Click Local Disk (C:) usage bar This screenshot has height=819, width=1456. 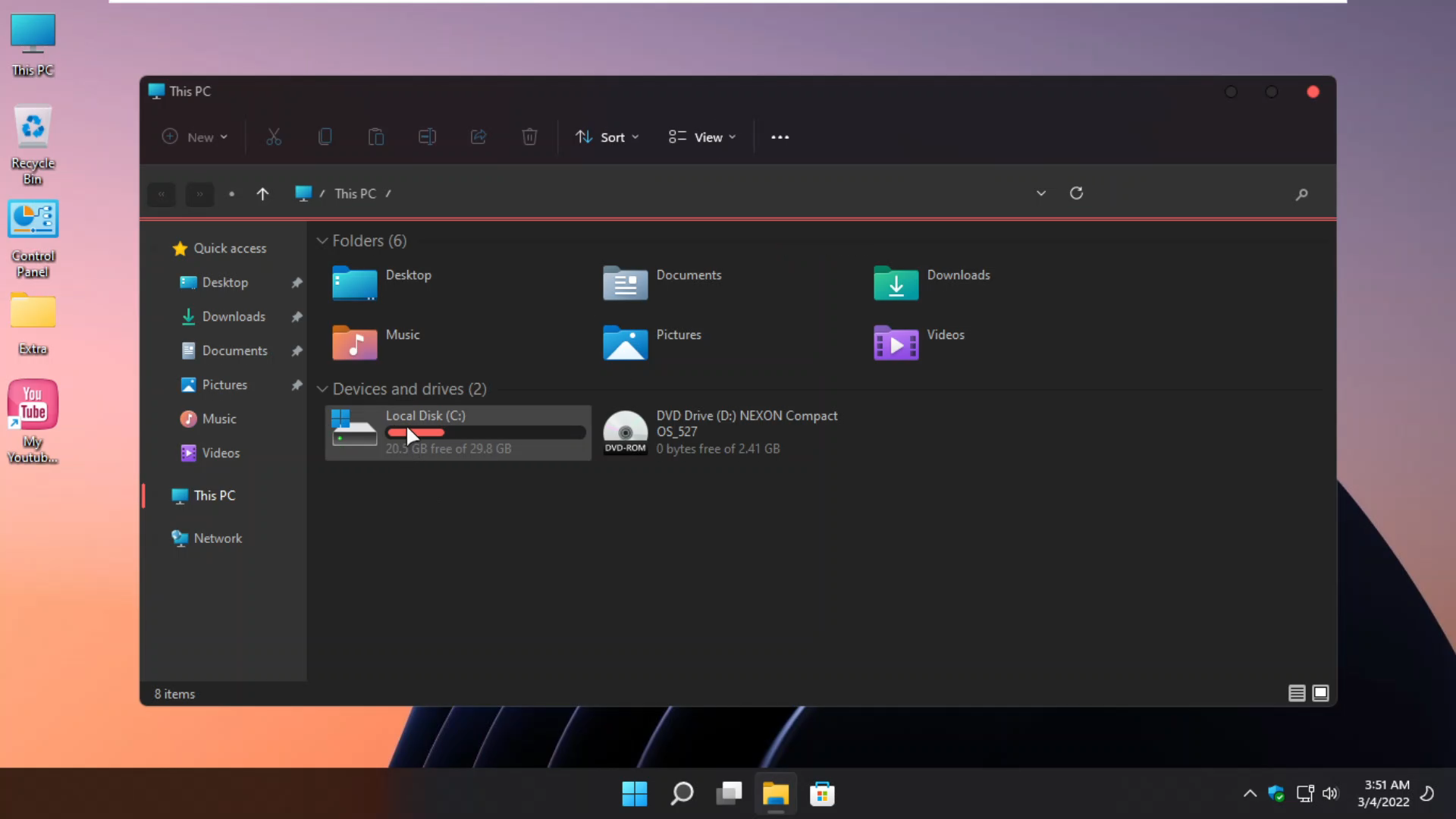click(485, 432)
